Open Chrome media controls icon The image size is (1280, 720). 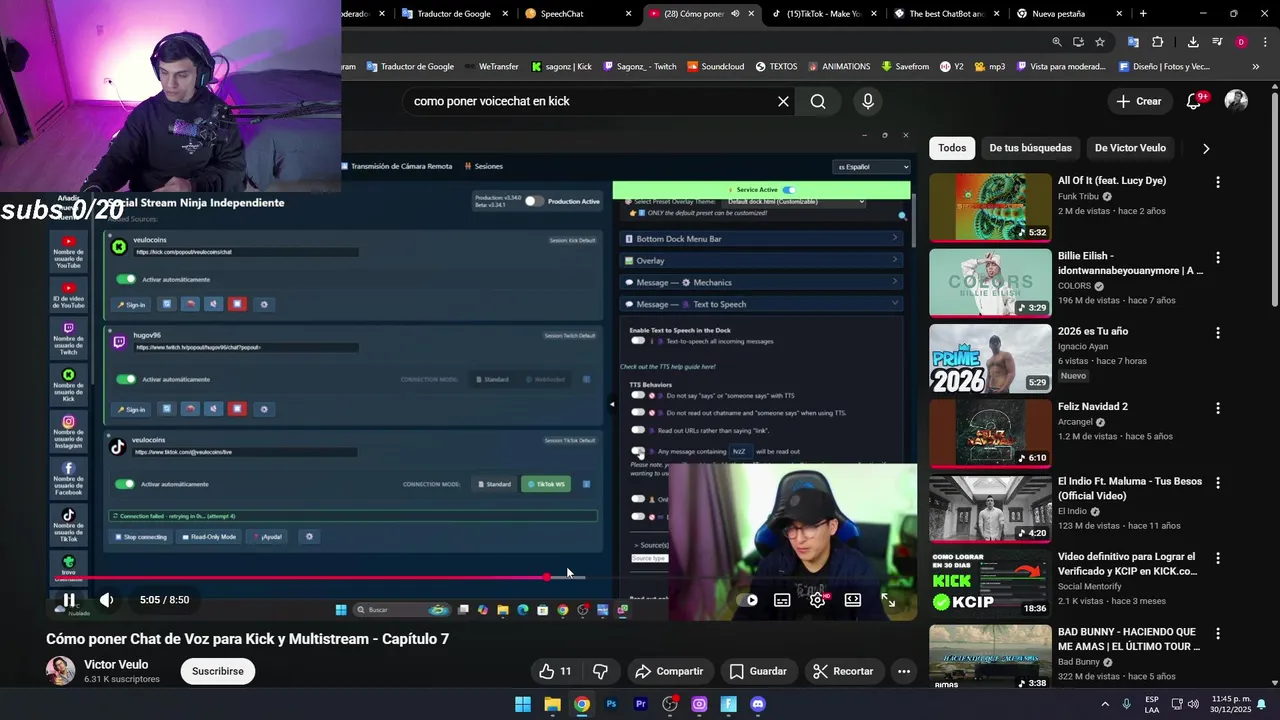click(1217, 42)
